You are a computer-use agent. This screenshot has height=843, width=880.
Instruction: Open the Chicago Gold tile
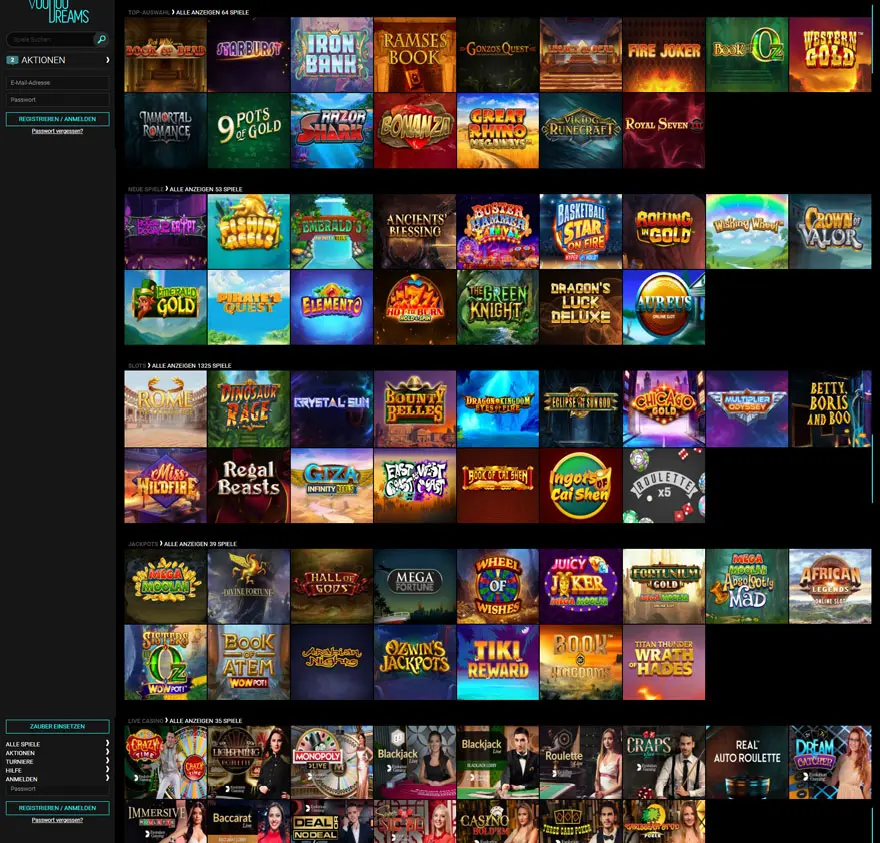[664, 409]
